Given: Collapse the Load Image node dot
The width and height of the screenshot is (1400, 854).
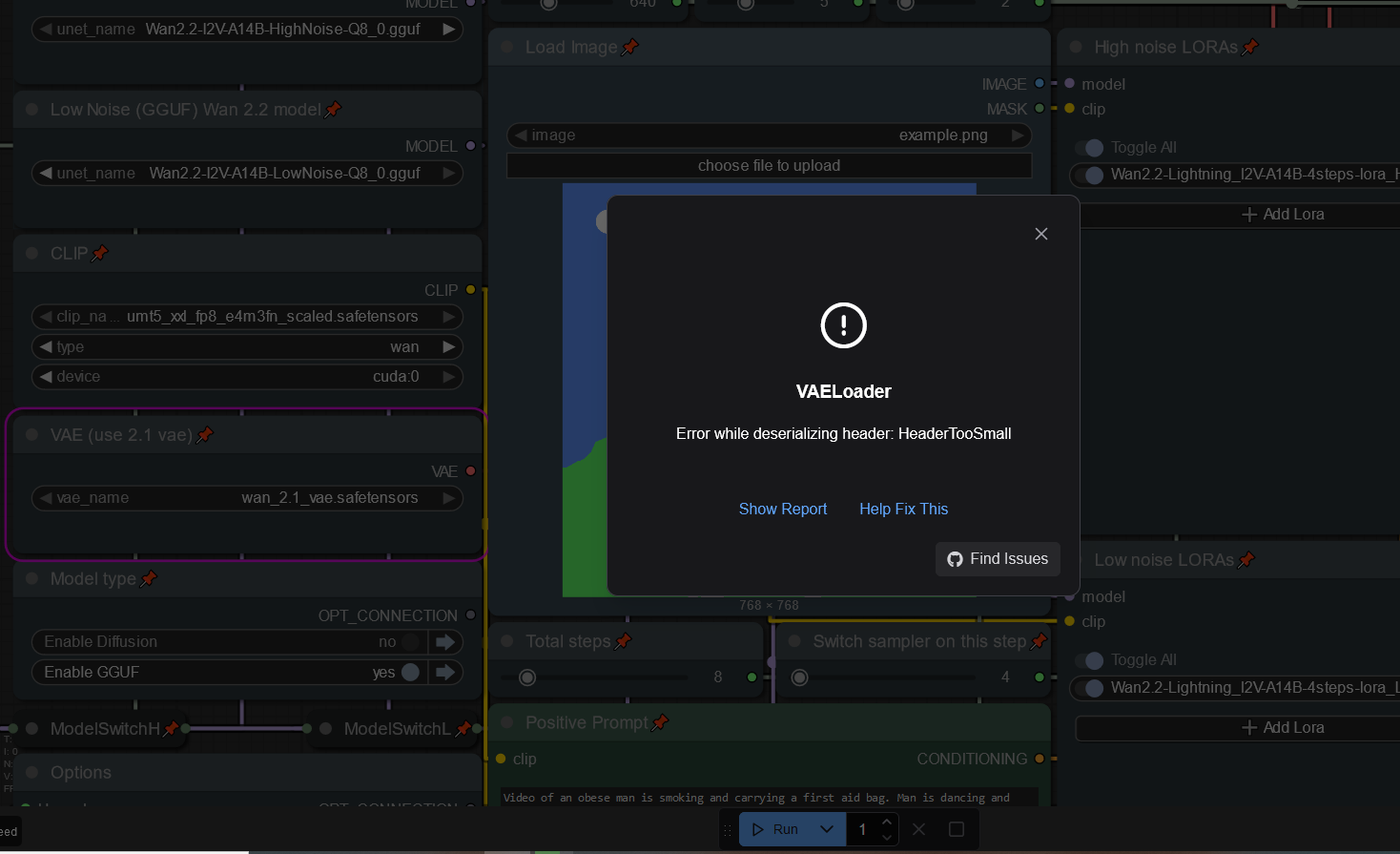Looking at the screenshot, I should tap(507, 47).
